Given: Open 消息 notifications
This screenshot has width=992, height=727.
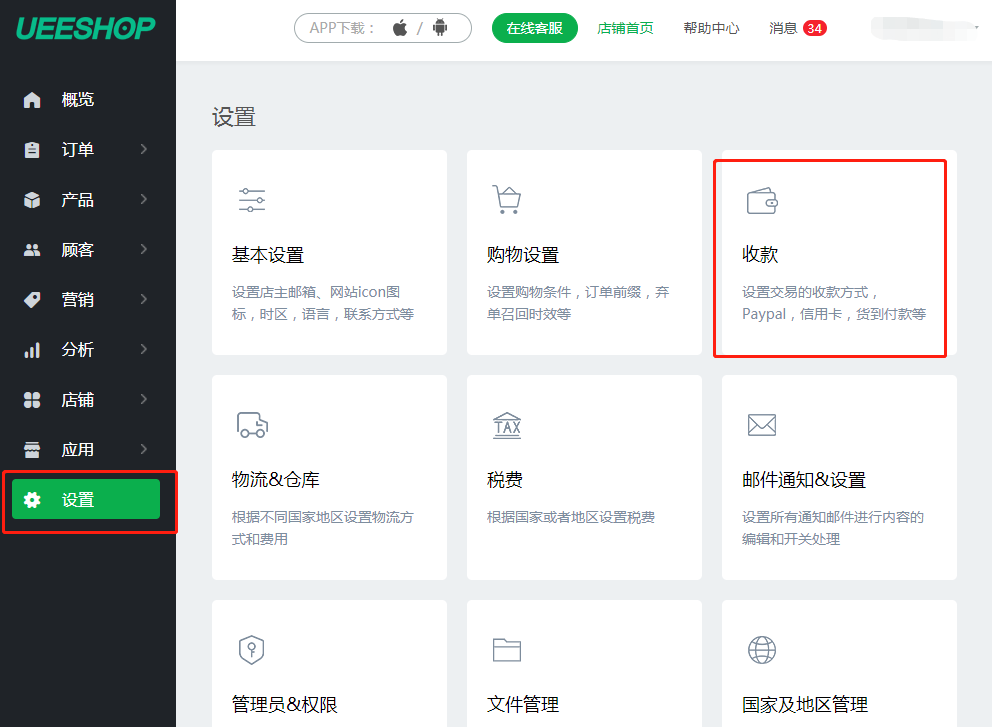Looking at the screenshot, I should 783,28.
